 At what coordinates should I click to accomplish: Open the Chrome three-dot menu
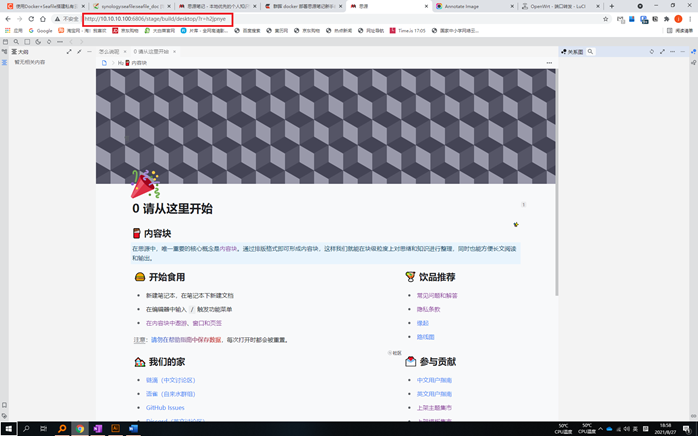click(x=690, y=19)
